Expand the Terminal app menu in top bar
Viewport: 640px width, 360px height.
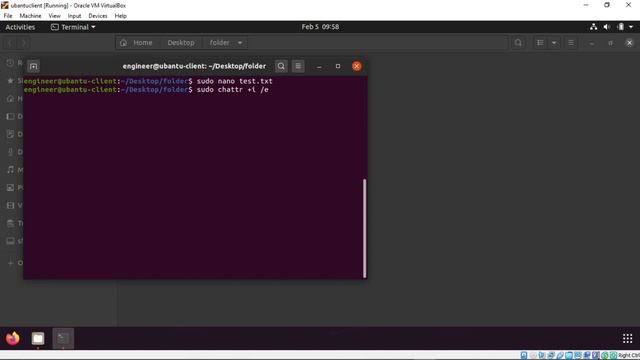[73, 27]
